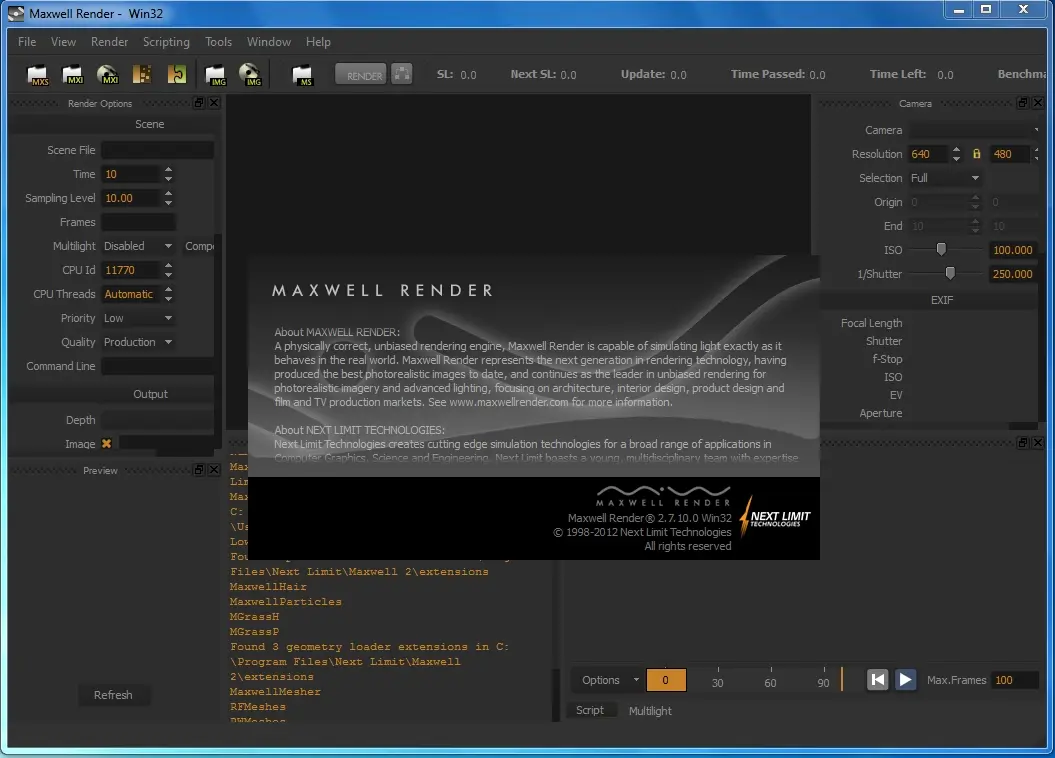Adjust the CPU Id stepper arrows

[x=168, y=270]
